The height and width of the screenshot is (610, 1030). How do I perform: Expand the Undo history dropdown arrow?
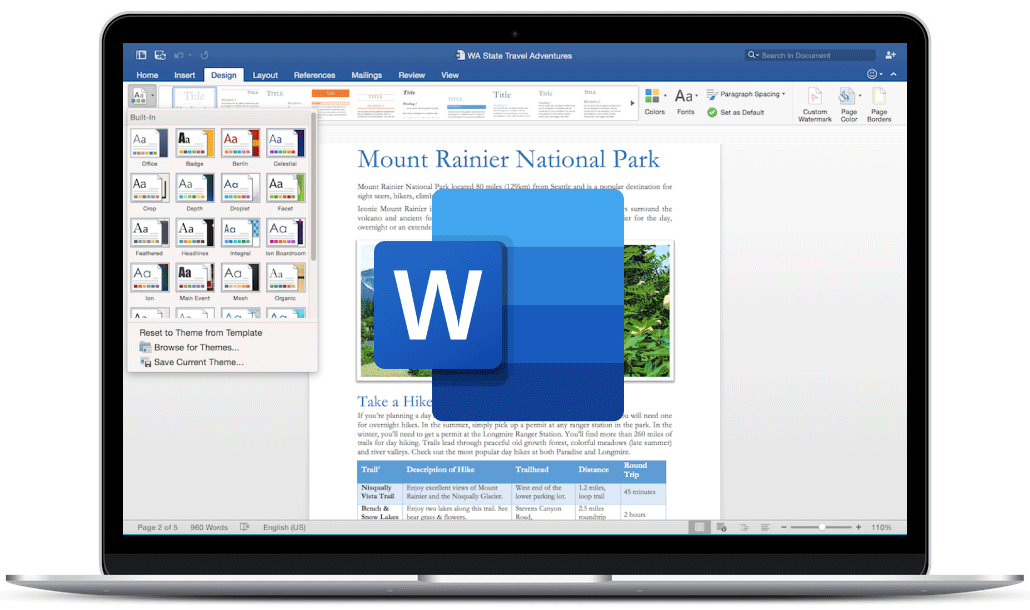pos(190,55)
